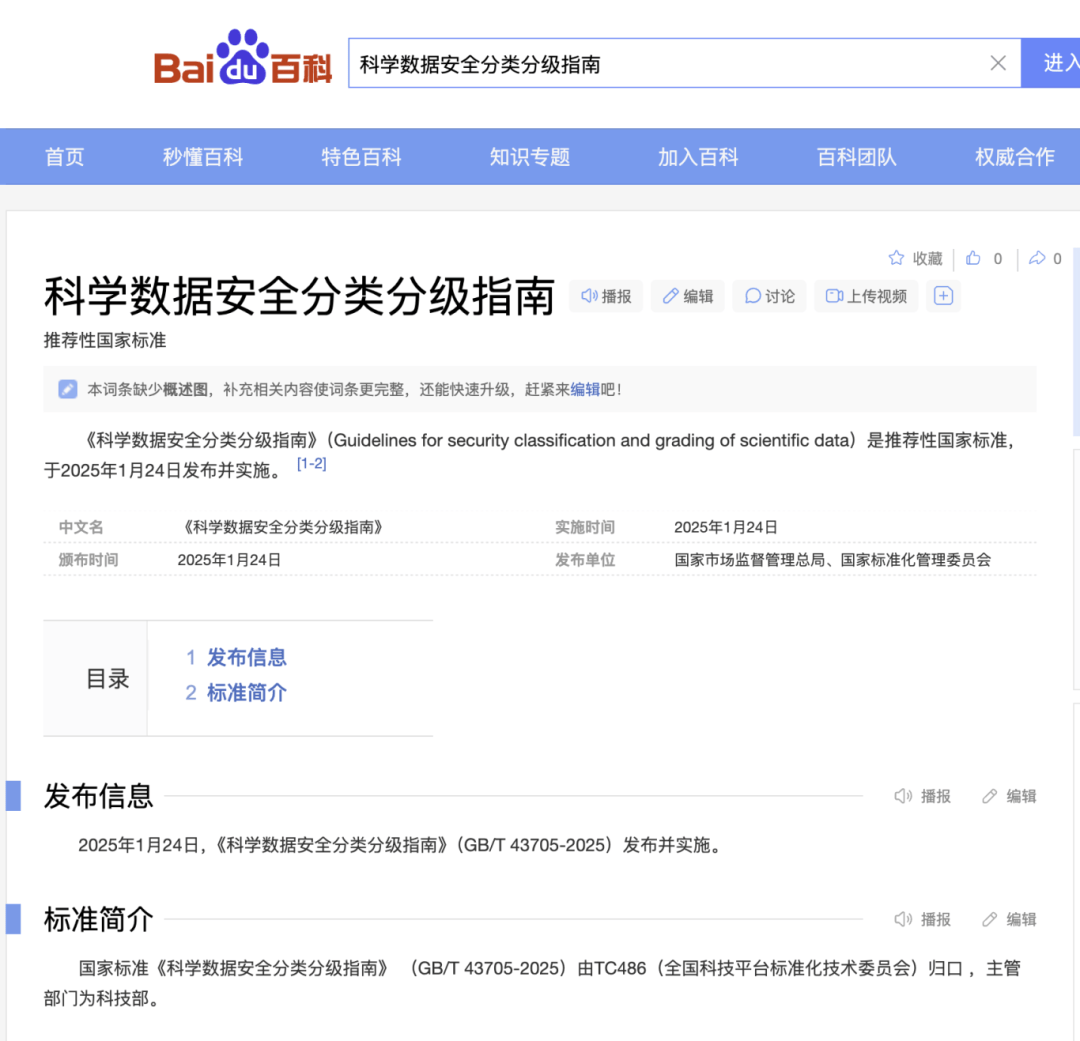
Task: Click the star favorite icon (收藏)
Action: pos(896,258)
